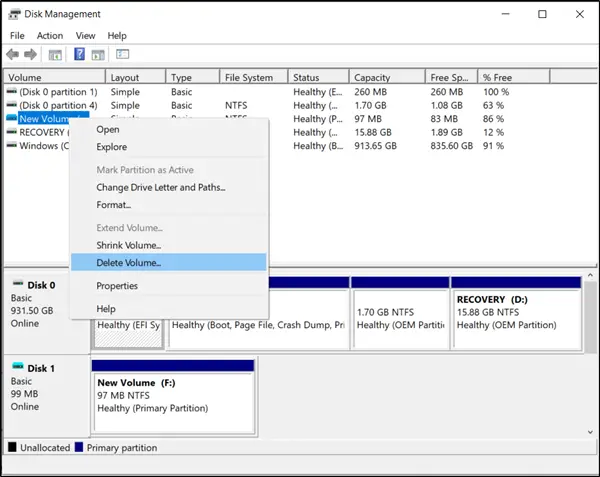Click the Forward arrow toolbar icon
The width and height of the screenshot is (600, 477).
[30, 54]
